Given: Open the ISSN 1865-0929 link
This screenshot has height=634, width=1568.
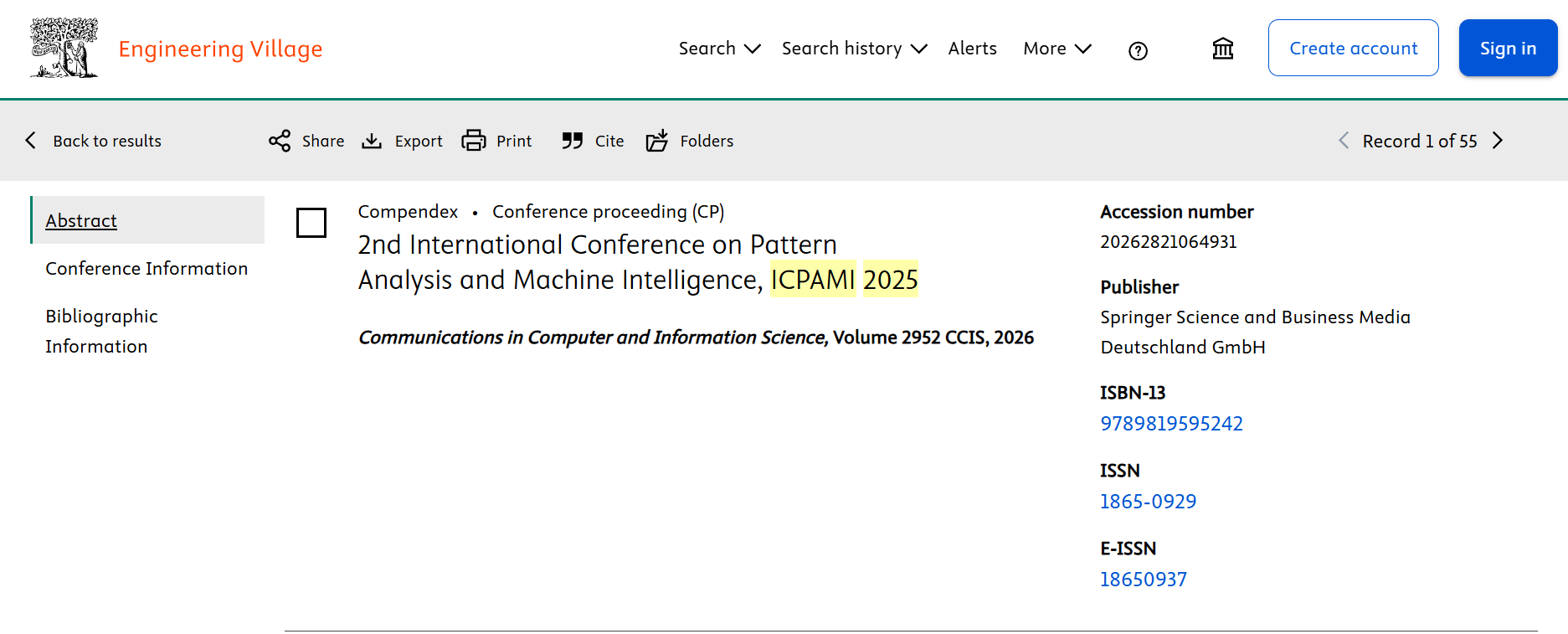Looking at the screenshot, I should (x=1148, y=502).
